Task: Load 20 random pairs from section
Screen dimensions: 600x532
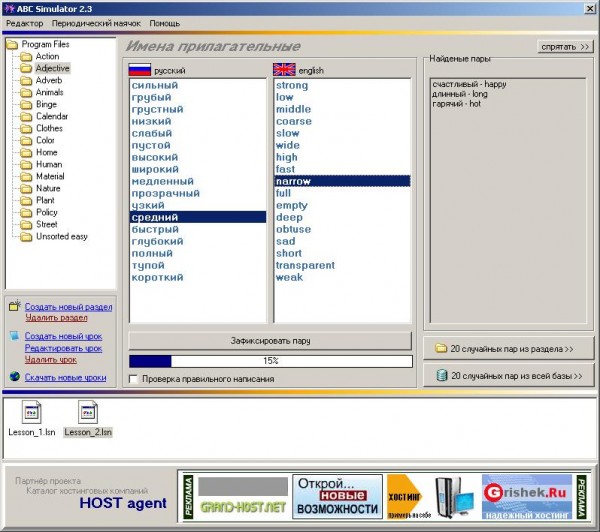Action: [511, 348]
